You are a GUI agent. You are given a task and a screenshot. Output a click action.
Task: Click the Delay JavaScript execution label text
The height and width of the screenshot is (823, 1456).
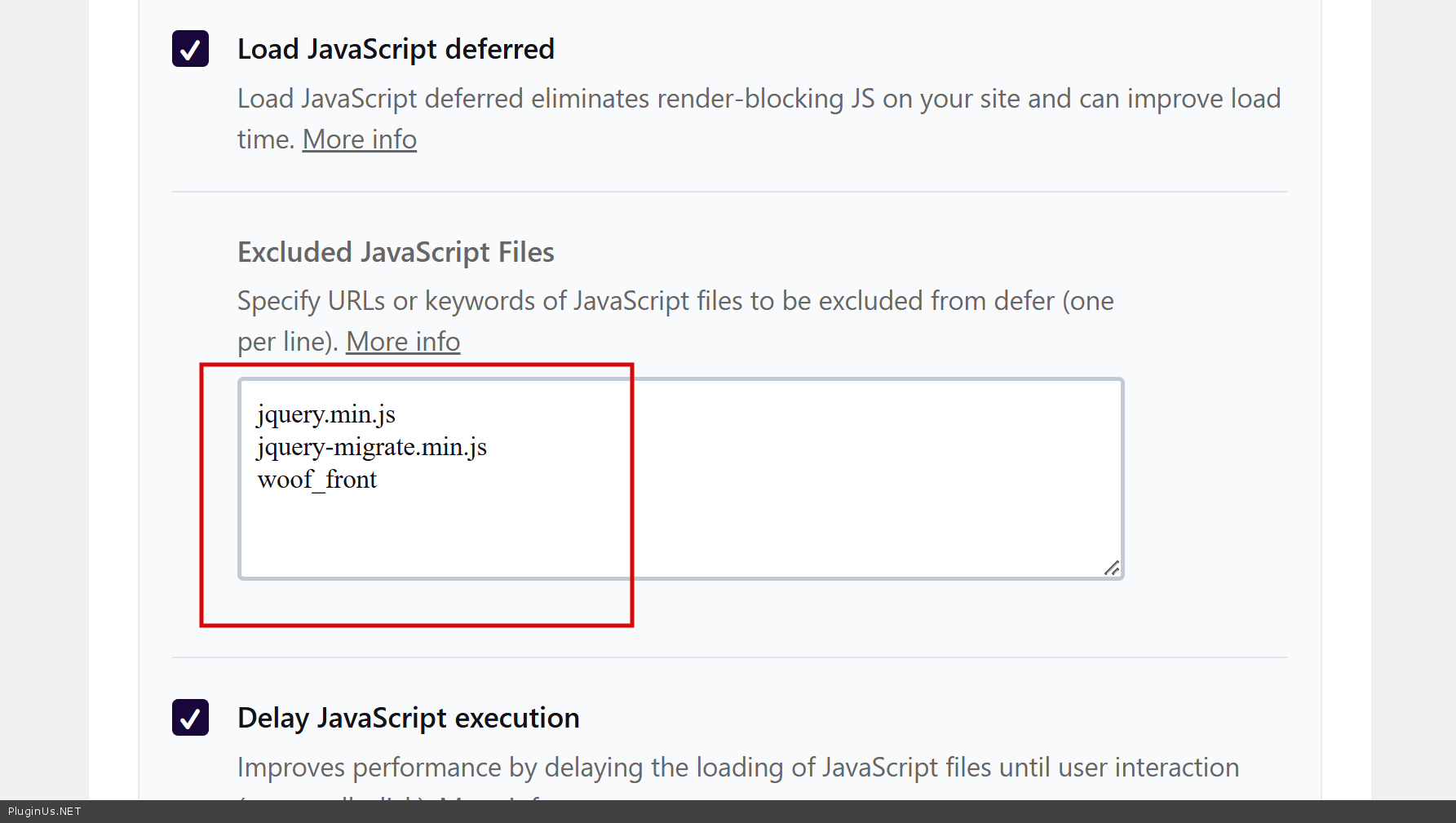pyautogui.click(x=408, y=718)
